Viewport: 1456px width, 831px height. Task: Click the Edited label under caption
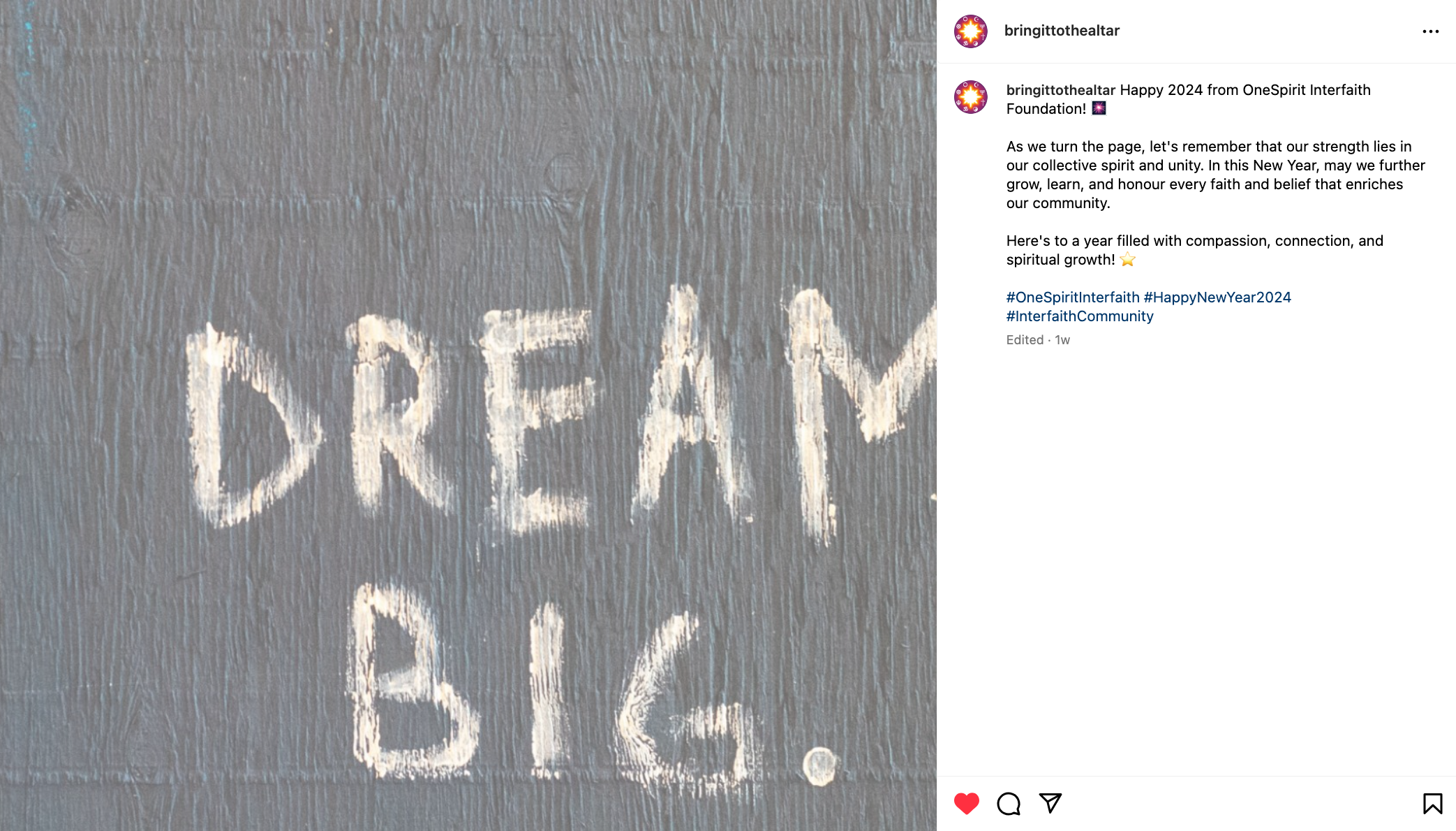tap(1025, 340)
